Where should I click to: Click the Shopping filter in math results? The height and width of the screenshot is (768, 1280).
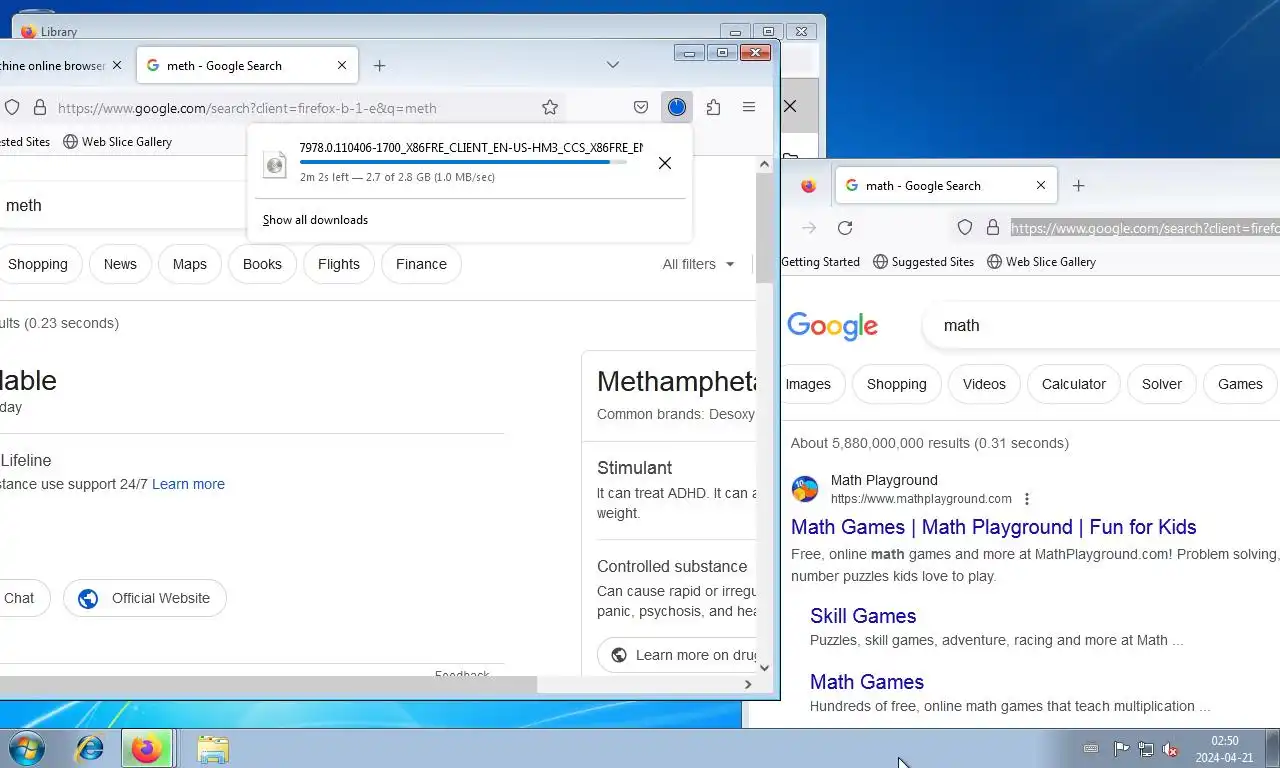pyautogui.click(x=897, y=384)
